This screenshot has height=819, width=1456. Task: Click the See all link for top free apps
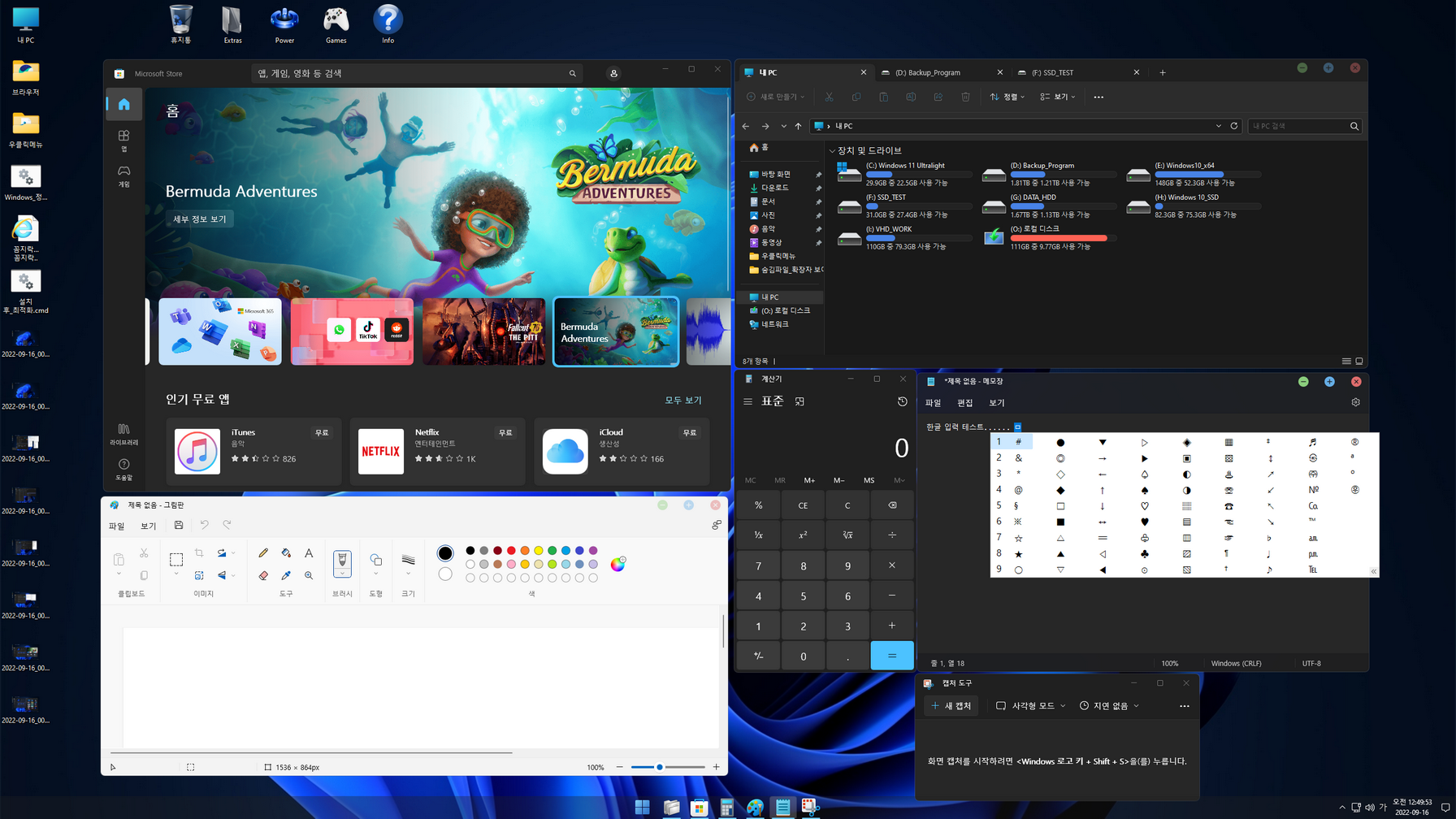[x=683, y=400]
